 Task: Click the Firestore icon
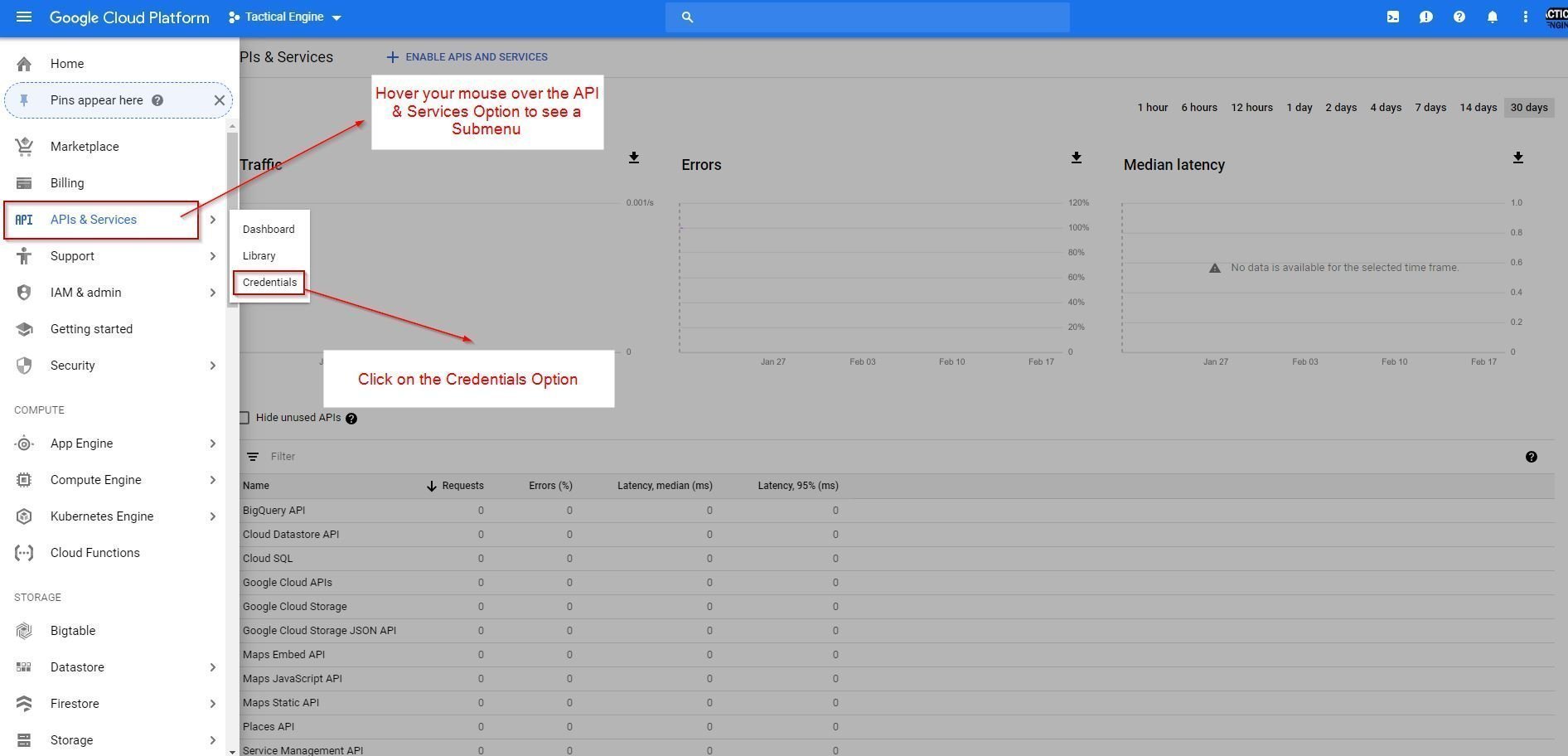tap(24, 704)
